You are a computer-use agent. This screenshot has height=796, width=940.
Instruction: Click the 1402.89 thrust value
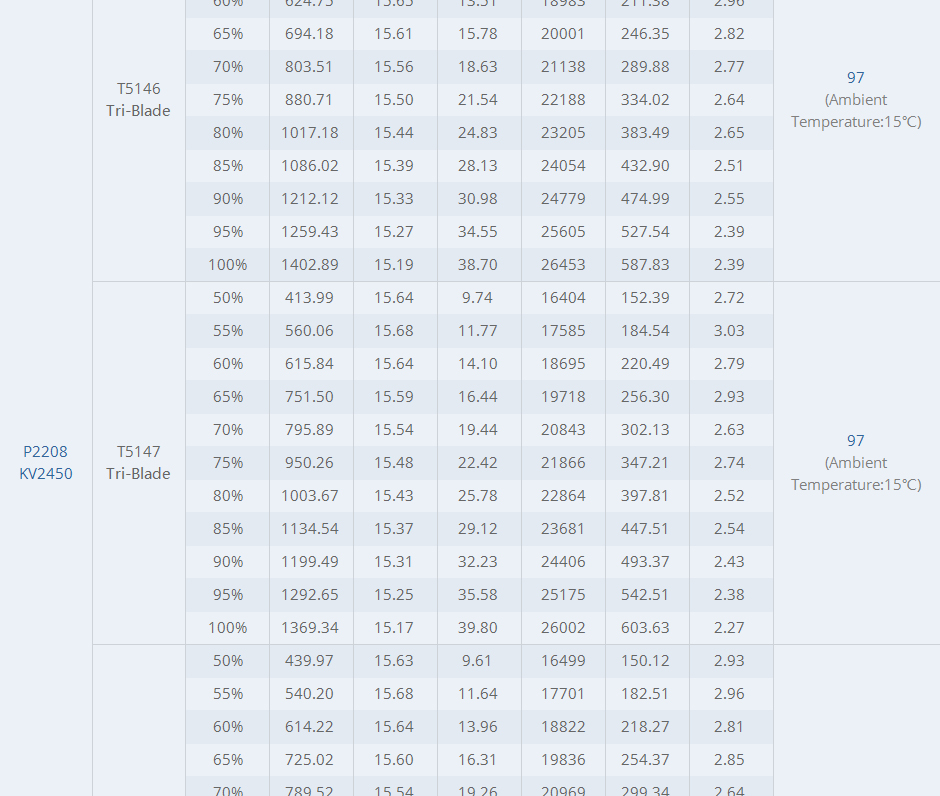pos(310,264)
